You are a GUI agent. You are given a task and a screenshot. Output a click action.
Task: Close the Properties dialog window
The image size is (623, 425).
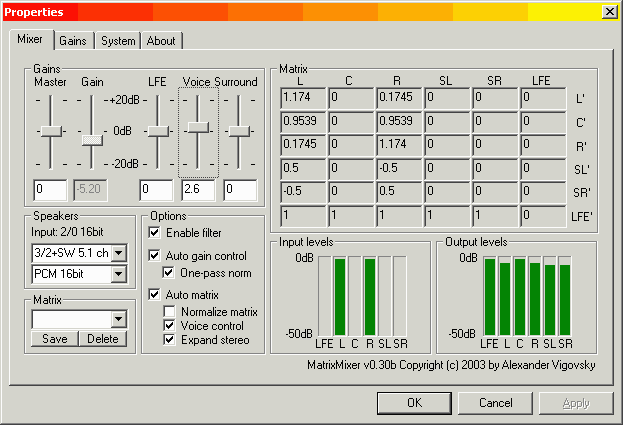pyautogui.click(x=609, y=12)
